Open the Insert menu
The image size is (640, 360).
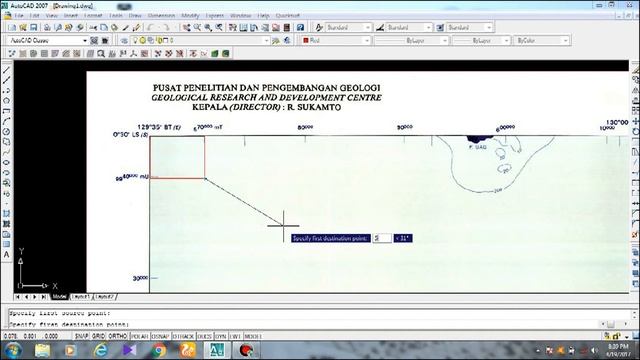tap(71, 16)
